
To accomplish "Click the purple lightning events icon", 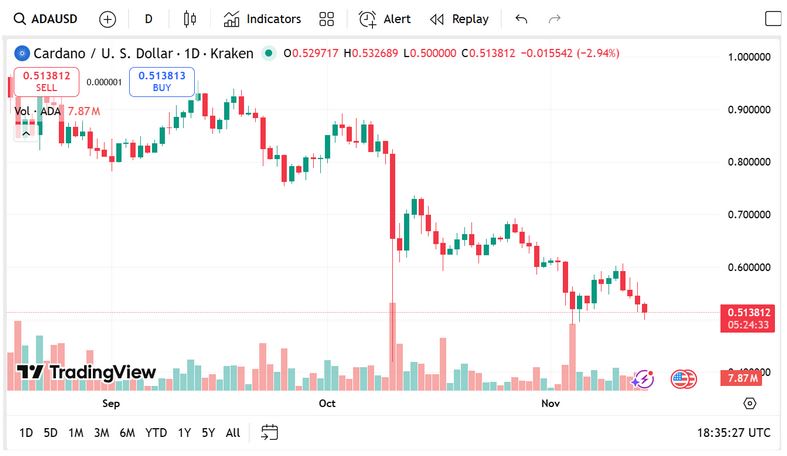I will coord(643,379).
